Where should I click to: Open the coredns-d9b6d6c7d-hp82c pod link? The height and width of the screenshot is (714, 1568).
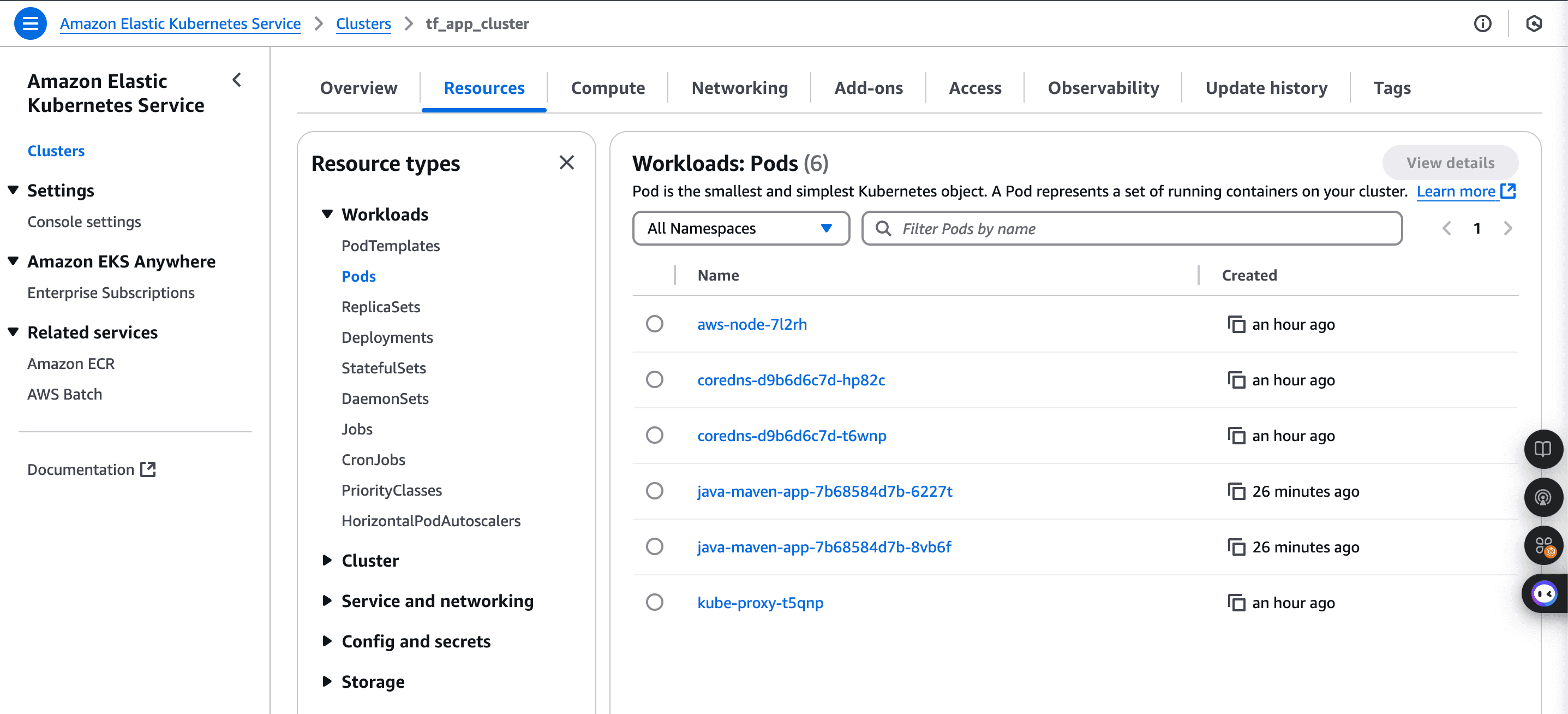(x=791, y=379)
